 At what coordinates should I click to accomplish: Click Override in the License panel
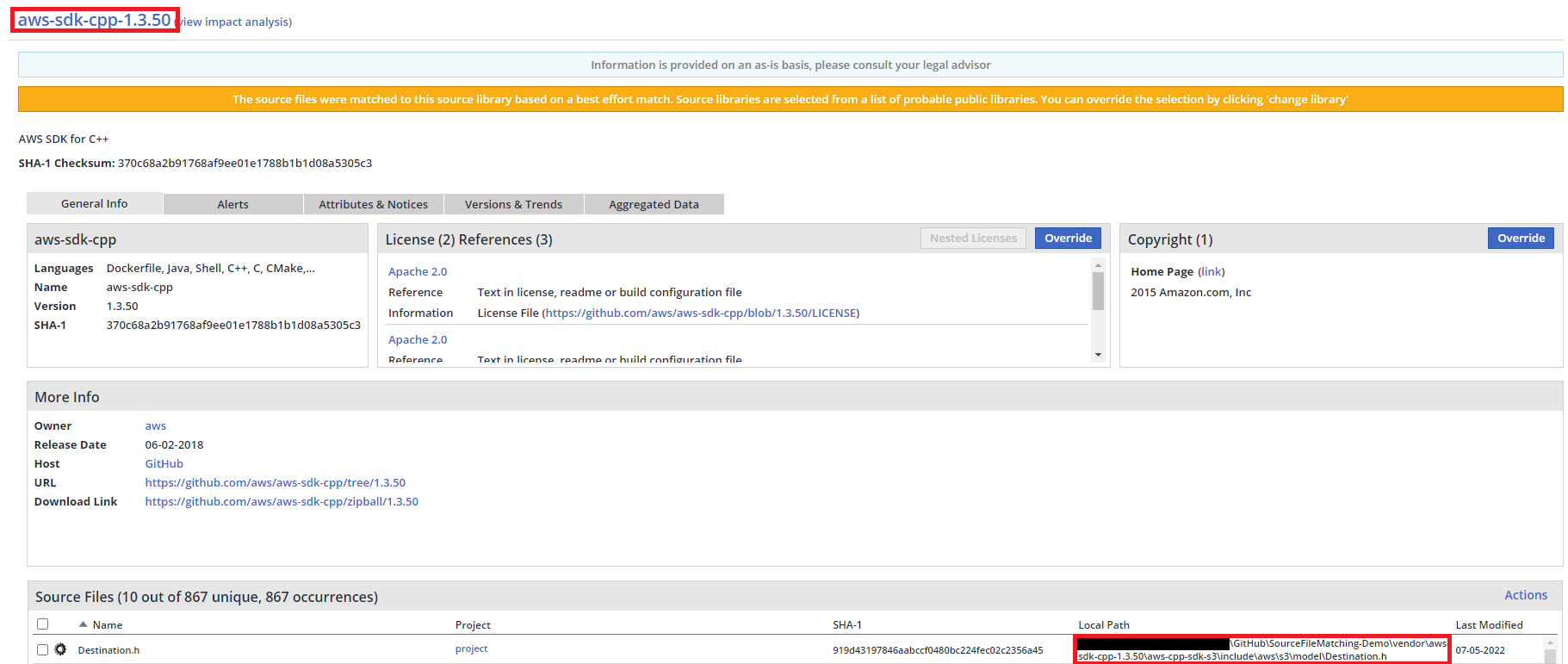pyautogui.click(x=1068, y=239)
